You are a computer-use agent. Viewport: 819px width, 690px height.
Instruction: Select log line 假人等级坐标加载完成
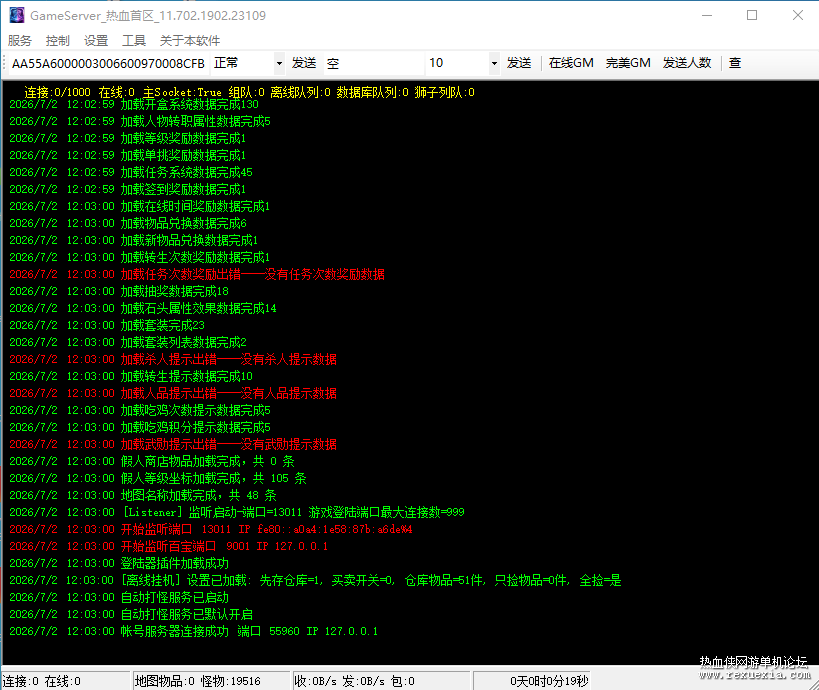[x=158, y=478]
